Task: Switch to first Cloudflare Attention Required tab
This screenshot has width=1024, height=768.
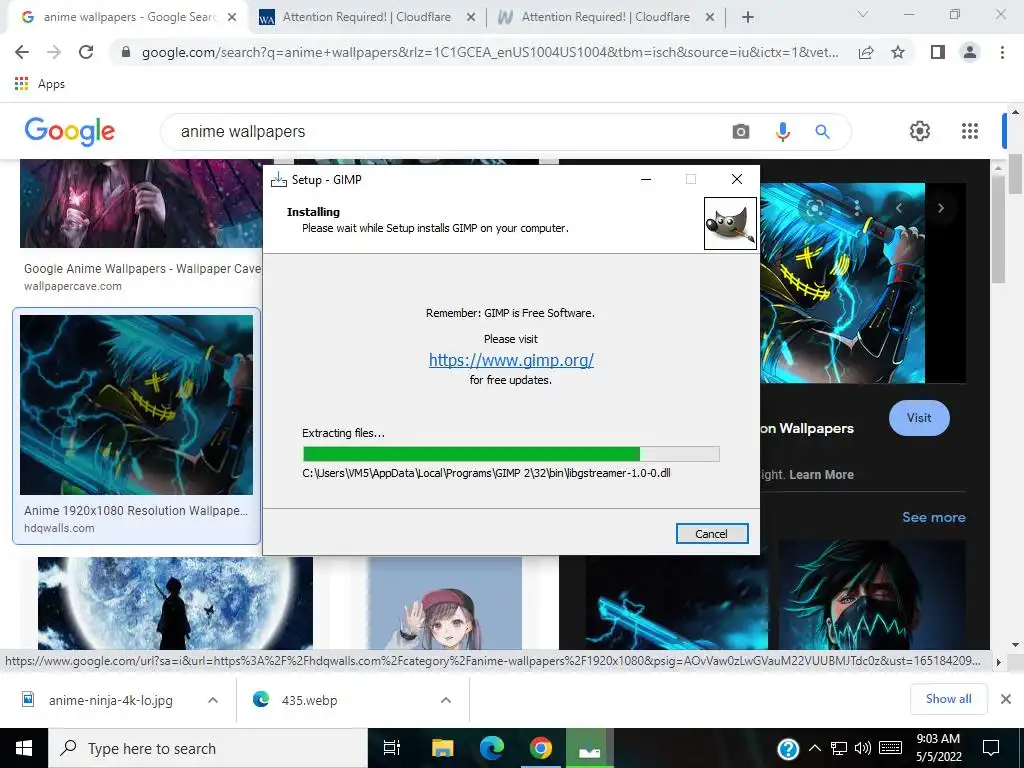Action: (366, 18)
